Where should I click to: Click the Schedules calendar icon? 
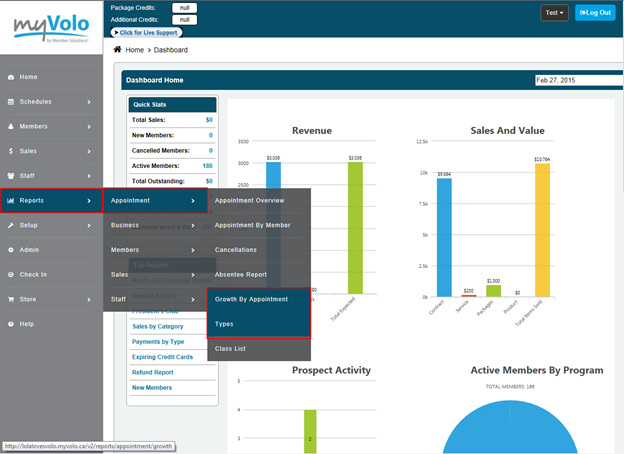11,102
